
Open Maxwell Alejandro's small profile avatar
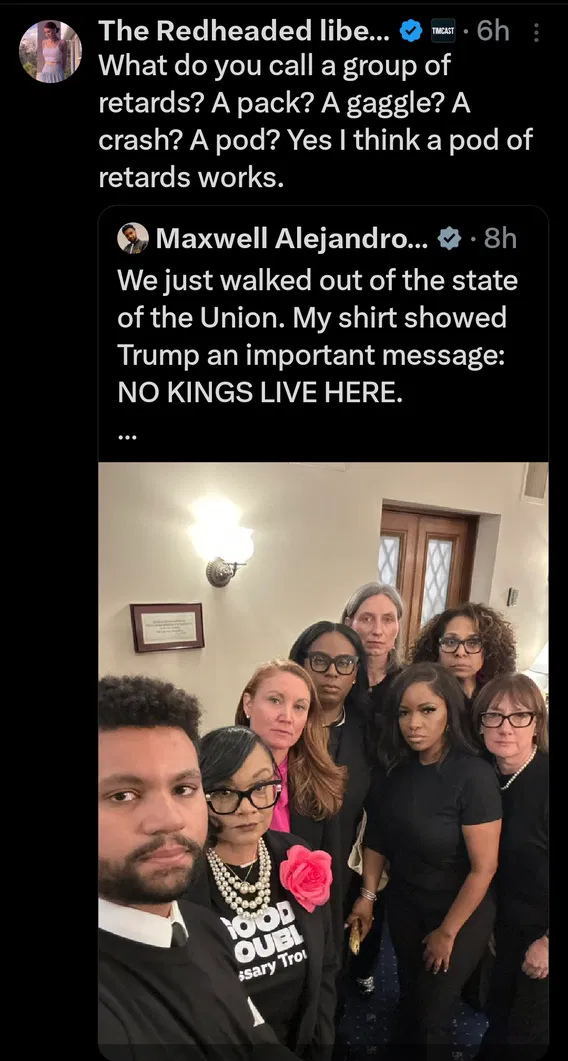tap(133, 238)
